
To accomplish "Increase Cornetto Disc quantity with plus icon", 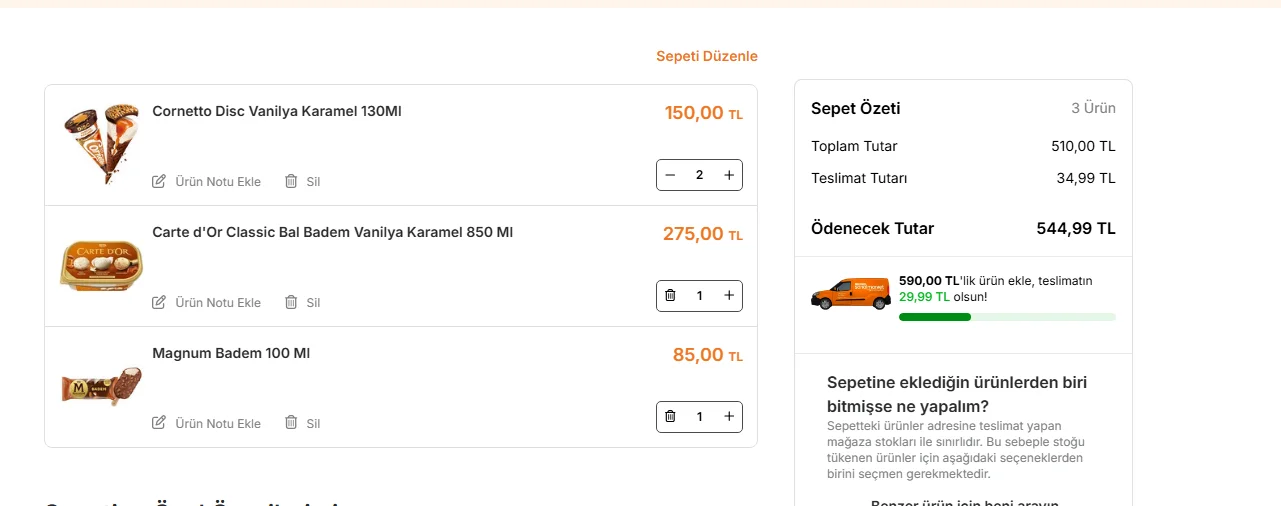I will click(x=729, y=175).
